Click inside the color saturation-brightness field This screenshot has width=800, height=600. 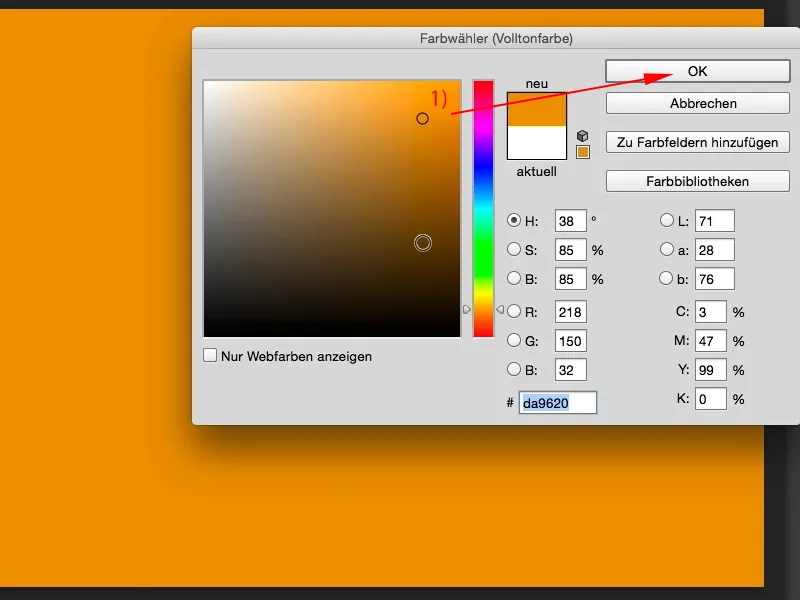pos(332,209)
